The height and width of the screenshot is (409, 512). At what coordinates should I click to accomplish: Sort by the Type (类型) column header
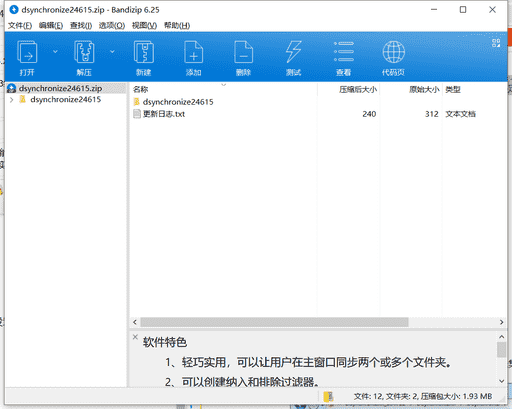click(453, 89)
